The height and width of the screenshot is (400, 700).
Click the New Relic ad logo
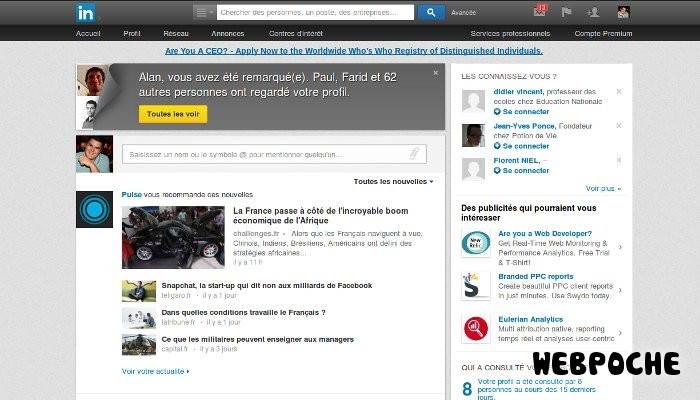[476, 243]
